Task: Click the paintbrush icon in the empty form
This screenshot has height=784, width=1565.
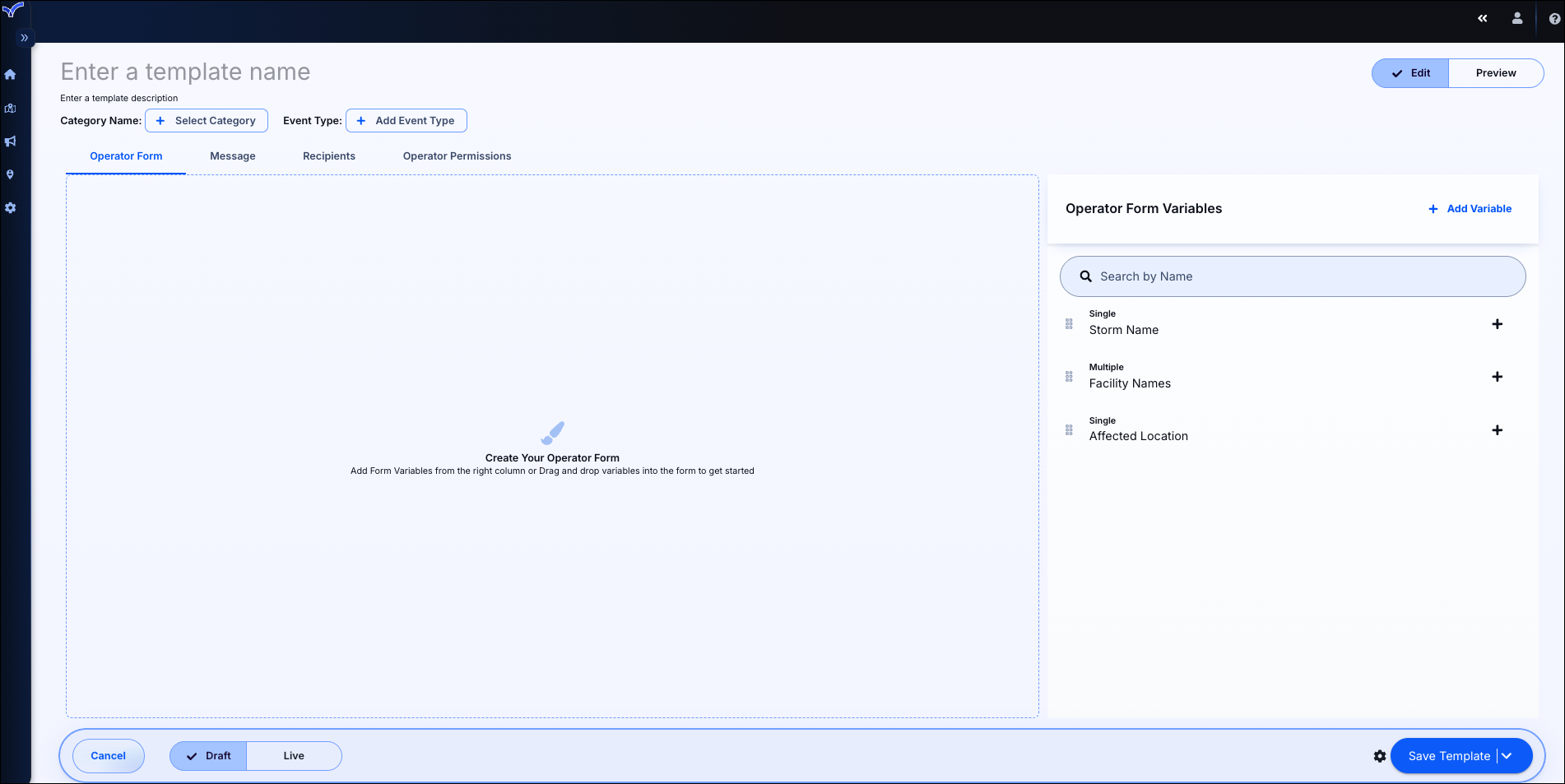Action: [x=552, y=433]
